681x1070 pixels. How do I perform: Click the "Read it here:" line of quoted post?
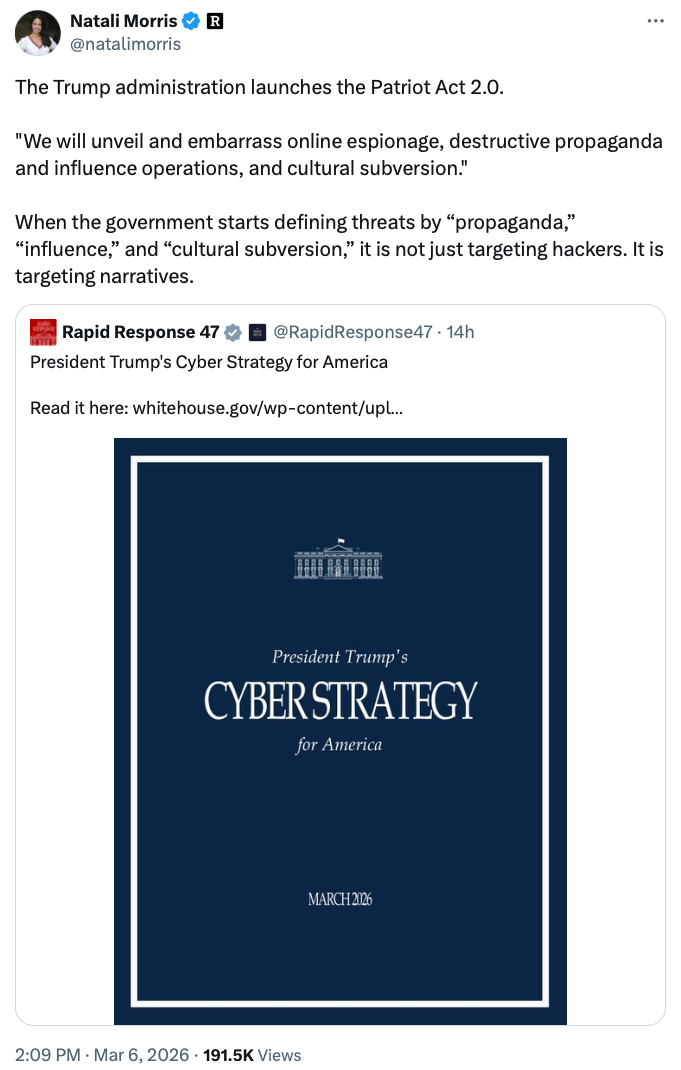click(x=80, y=407)
